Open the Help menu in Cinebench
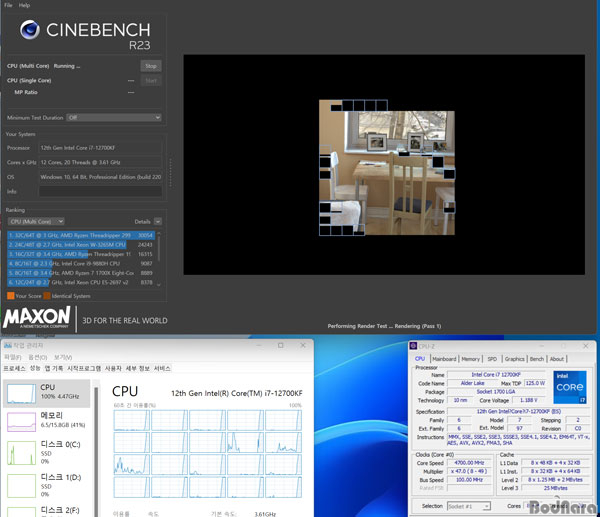 tap(24, 5)
